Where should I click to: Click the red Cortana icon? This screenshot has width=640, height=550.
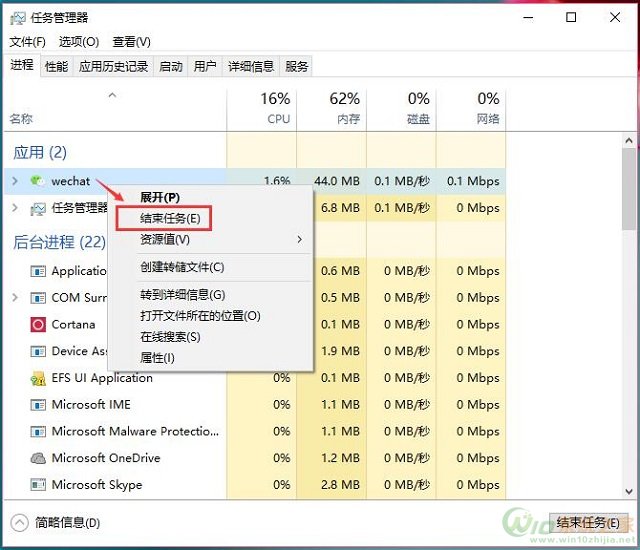[x=38, y=325]
